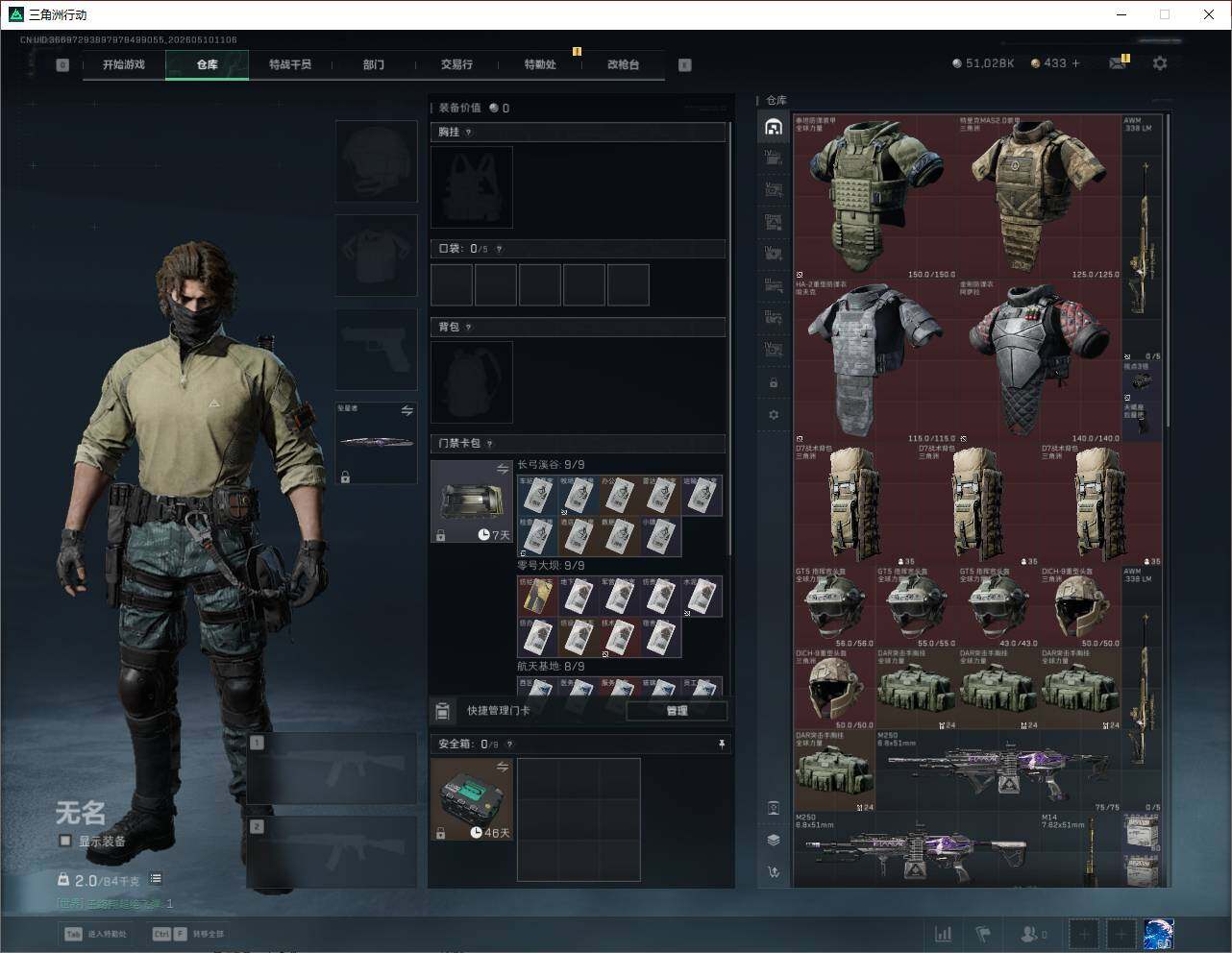Screen dimensions: 1232x953
Task: Select primary weapon slot 2
Action: click(x=333, y=852)
